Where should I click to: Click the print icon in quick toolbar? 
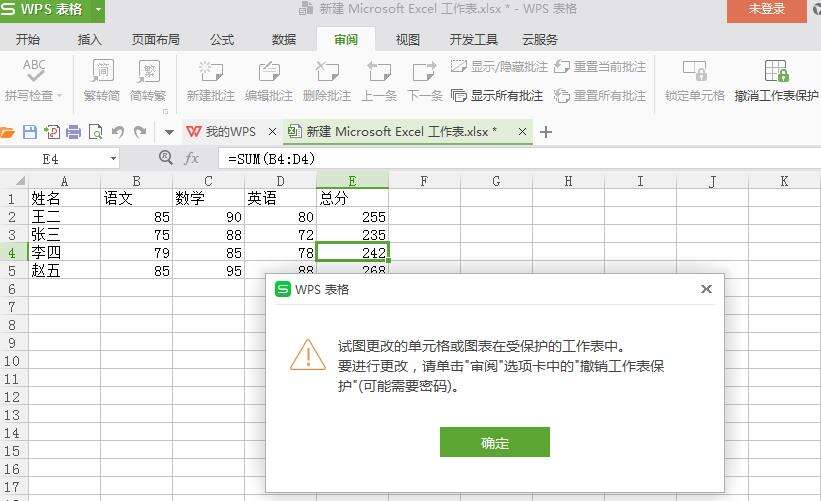click(73, 132)
